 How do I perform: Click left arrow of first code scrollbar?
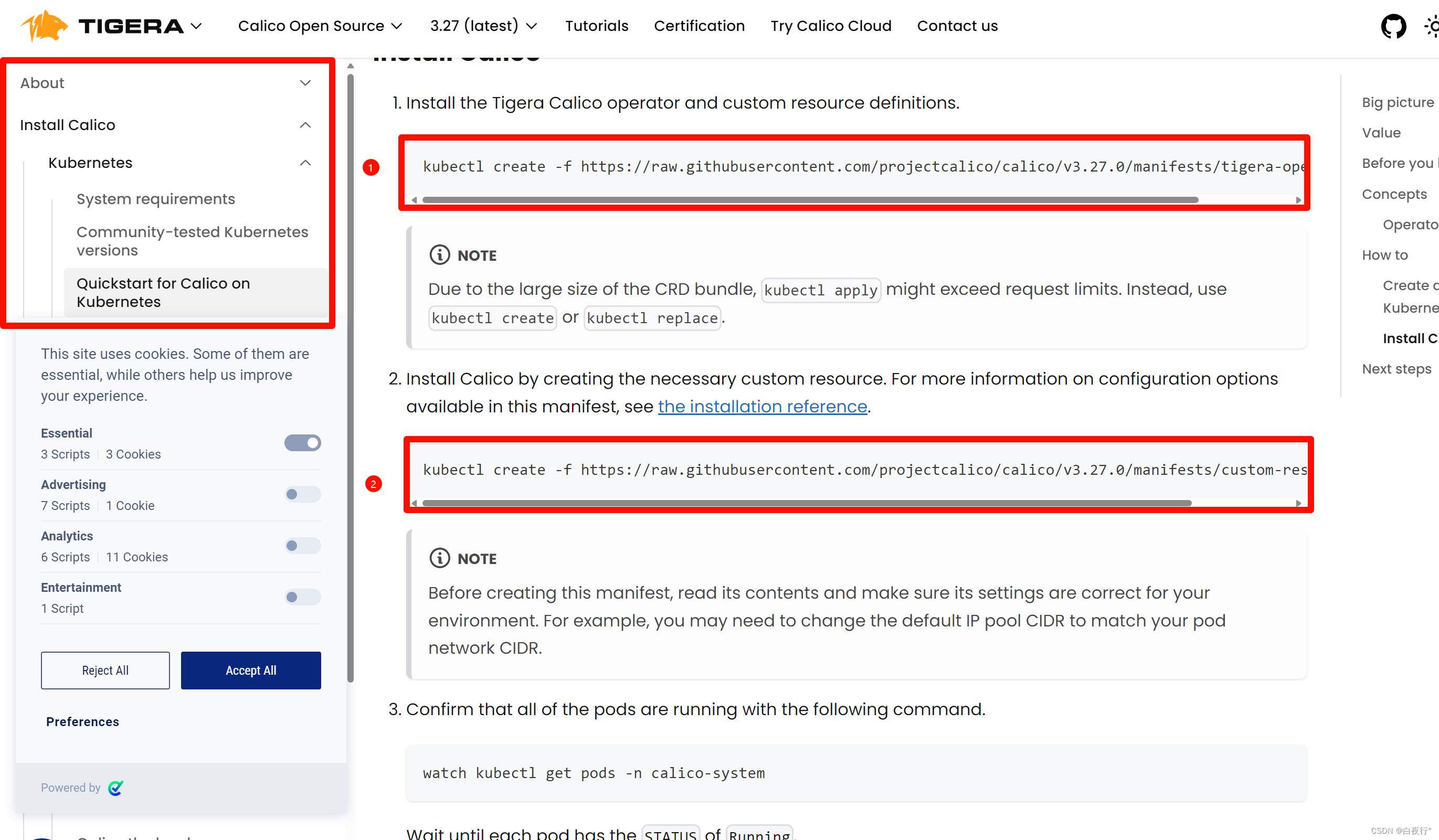point(415,200)
